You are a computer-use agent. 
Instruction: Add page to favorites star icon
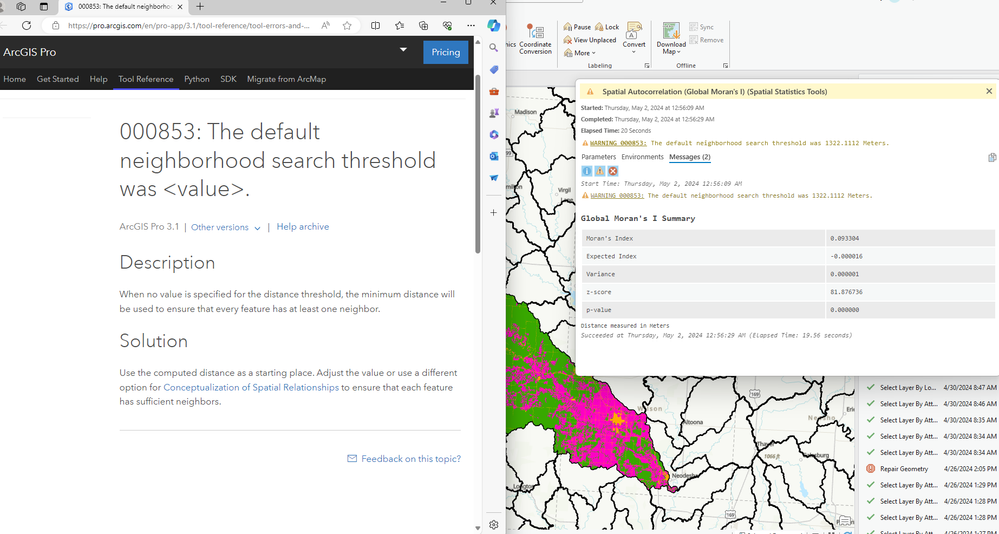coord(347,25)
